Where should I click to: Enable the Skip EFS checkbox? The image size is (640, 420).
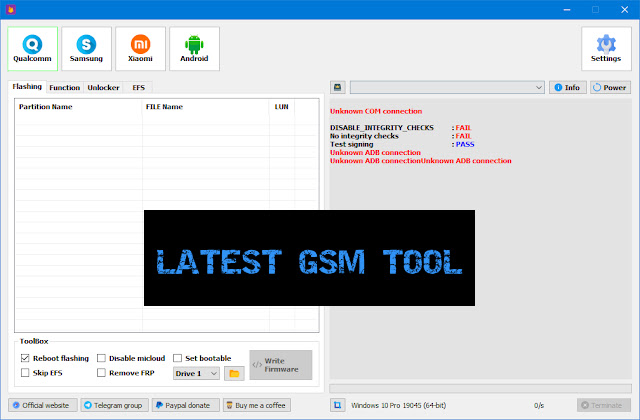25,373
